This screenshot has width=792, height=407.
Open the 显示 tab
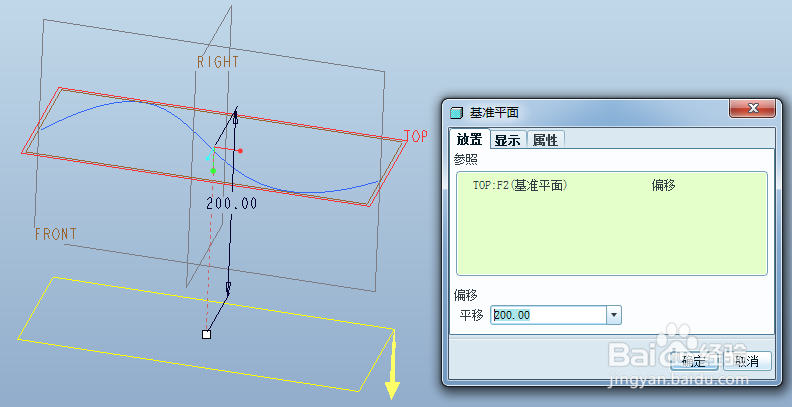tap(508, 140)
